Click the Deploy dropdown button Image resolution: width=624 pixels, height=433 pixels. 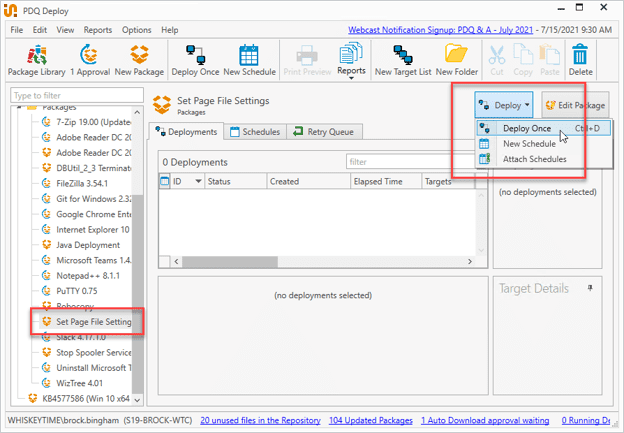[x=504, y=105]
